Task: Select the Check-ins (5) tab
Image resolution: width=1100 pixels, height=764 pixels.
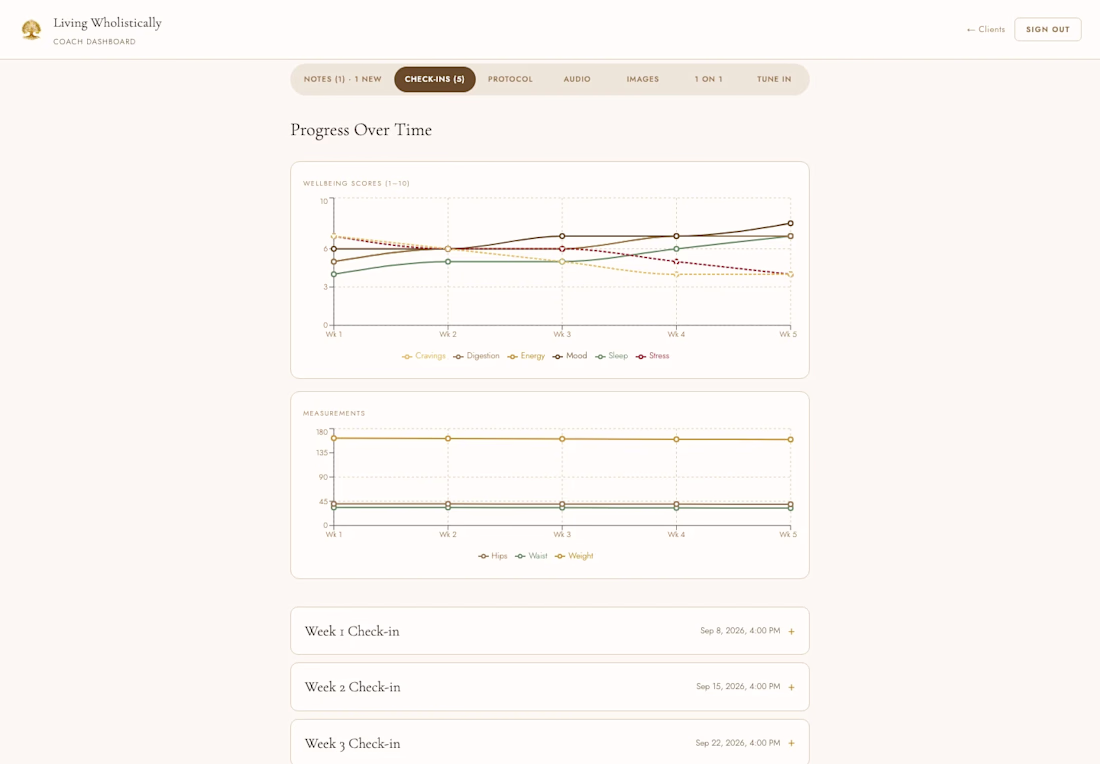Action: [x=434, y=79]
